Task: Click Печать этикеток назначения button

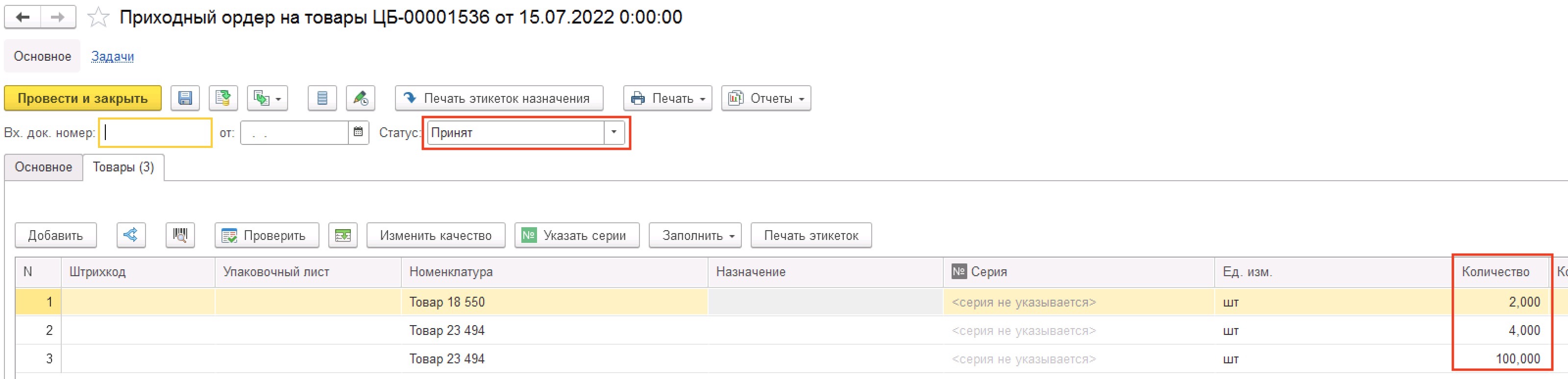Action: point(499,98)
